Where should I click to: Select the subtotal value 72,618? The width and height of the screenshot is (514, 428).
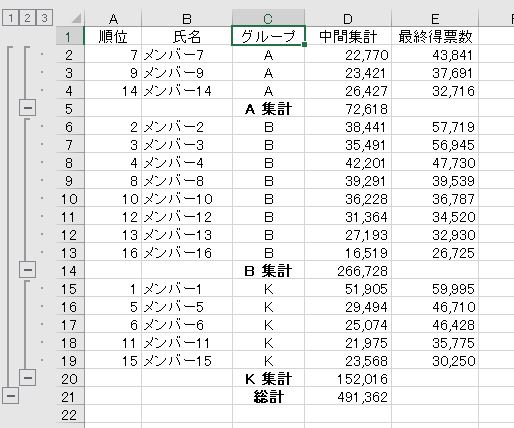(x=348, y=108)
